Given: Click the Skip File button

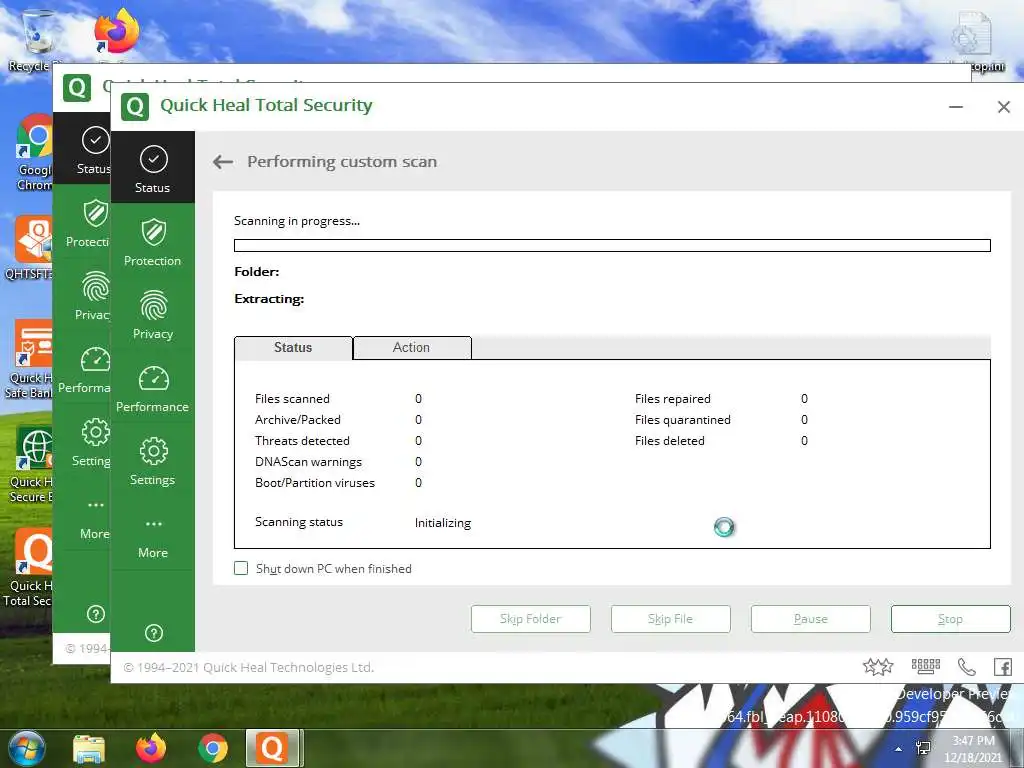Looking at the screenshot, I should click(671, 618).
